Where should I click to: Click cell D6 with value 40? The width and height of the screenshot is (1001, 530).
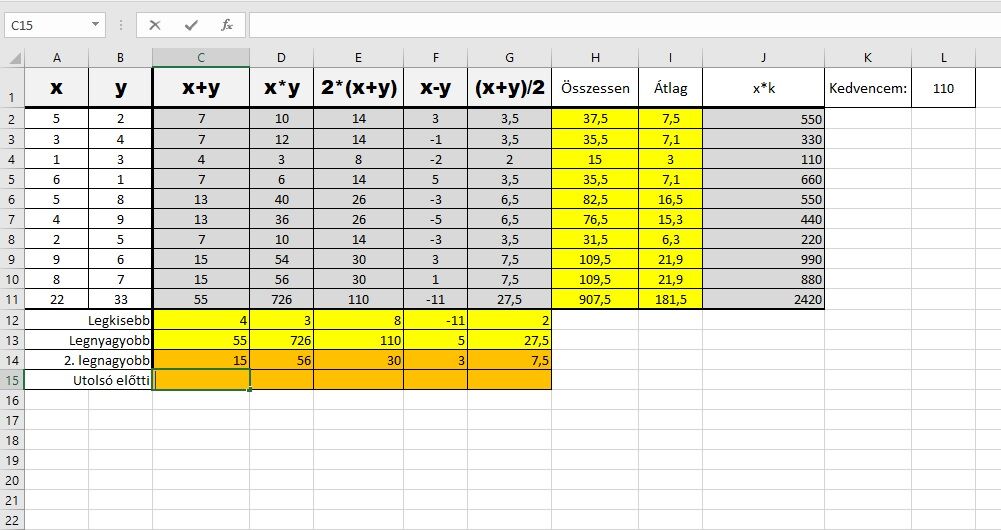(x=282, y=199)
